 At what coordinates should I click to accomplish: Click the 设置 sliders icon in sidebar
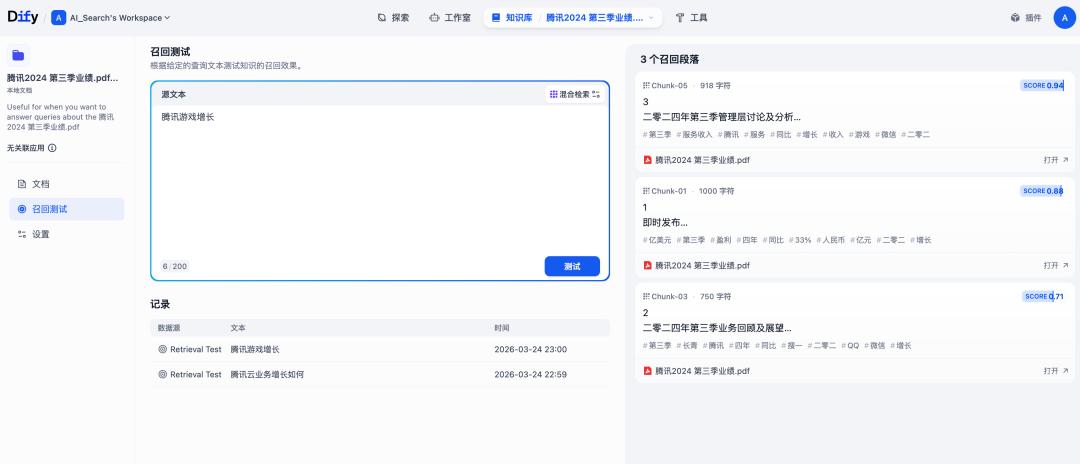(x=22, y=234)
